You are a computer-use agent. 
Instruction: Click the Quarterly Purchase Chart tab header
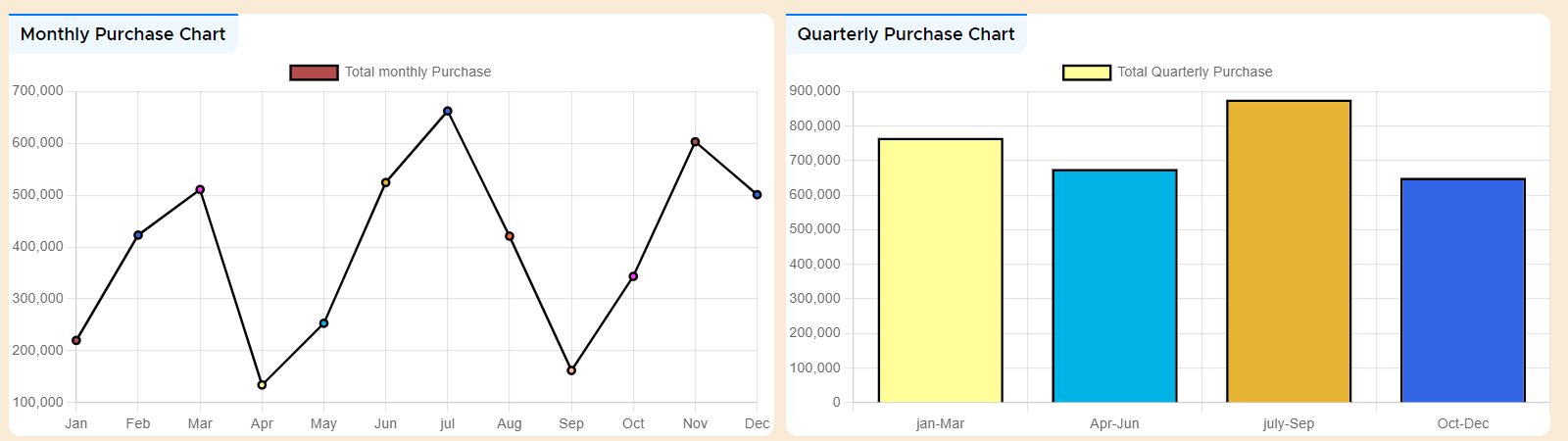[x=906, y=34]
